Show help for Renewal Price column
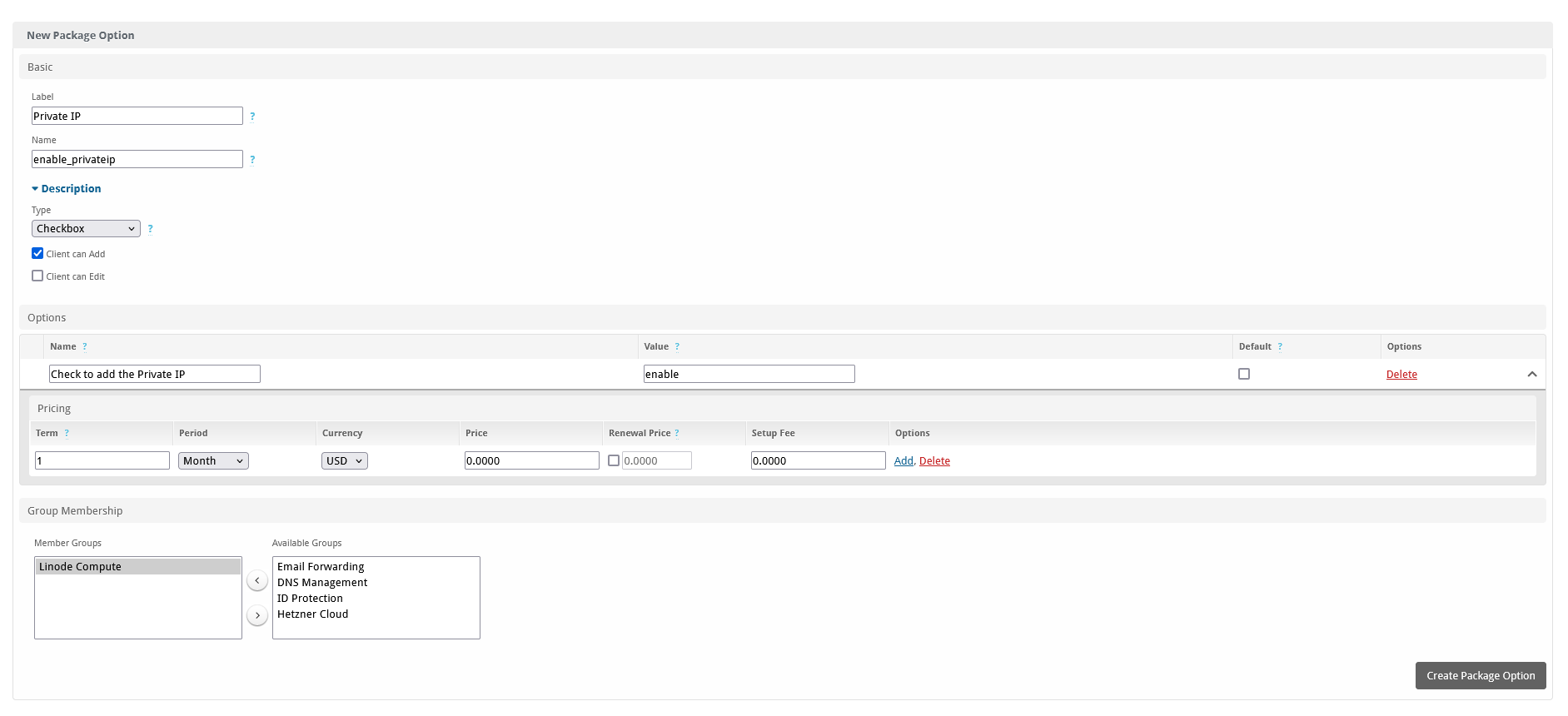This screenshot has width=1568, height=716. pyautogui.click(x=676, y=434)
